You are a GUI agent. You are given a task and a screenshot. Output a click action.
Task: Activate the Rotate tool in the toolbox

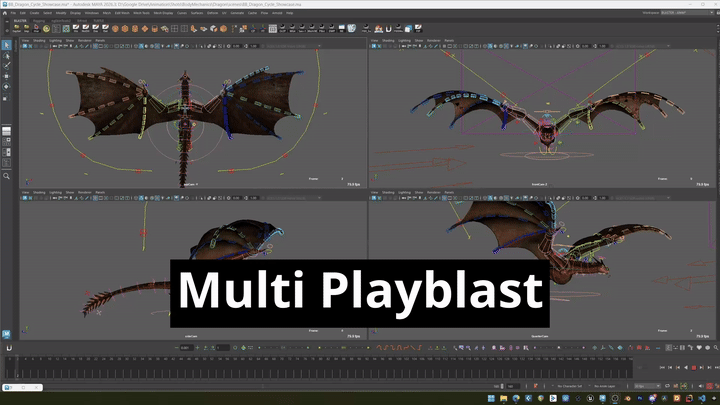pyautogui.click(x=6, y=86)
